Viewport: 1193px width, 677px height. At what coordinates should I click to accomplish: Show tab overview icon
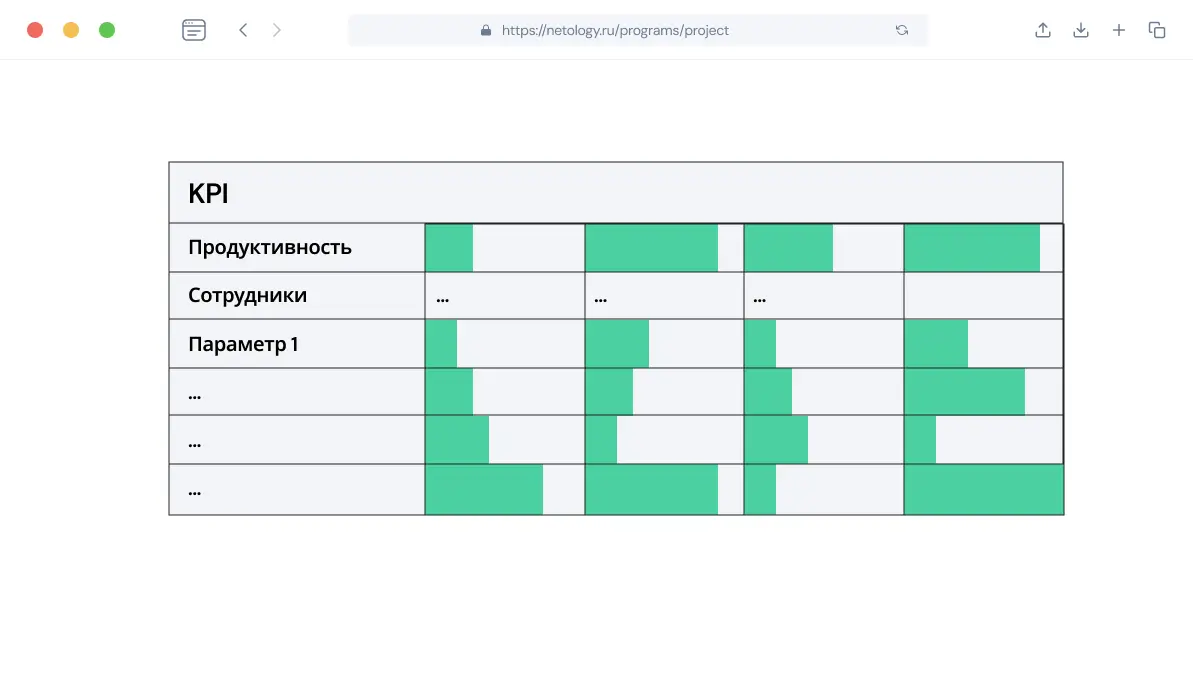(1157, 30)
